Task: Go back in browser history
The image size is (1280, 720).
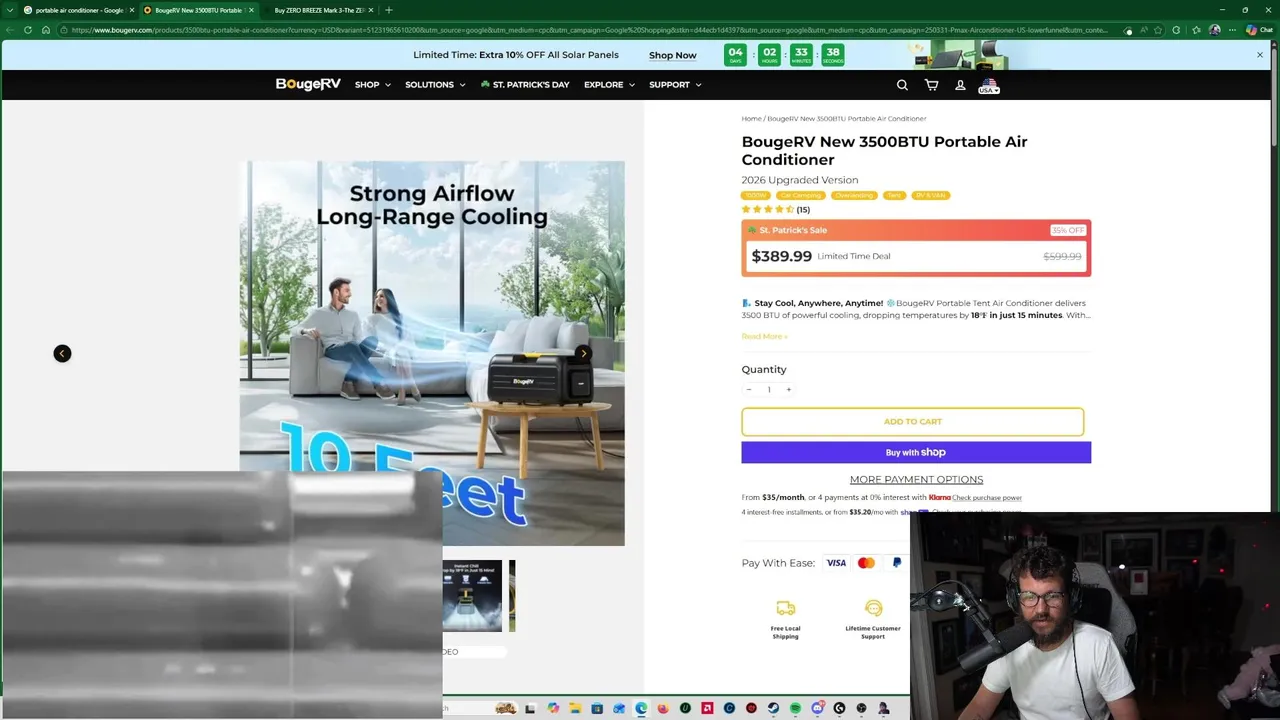Action: (10, 30)
